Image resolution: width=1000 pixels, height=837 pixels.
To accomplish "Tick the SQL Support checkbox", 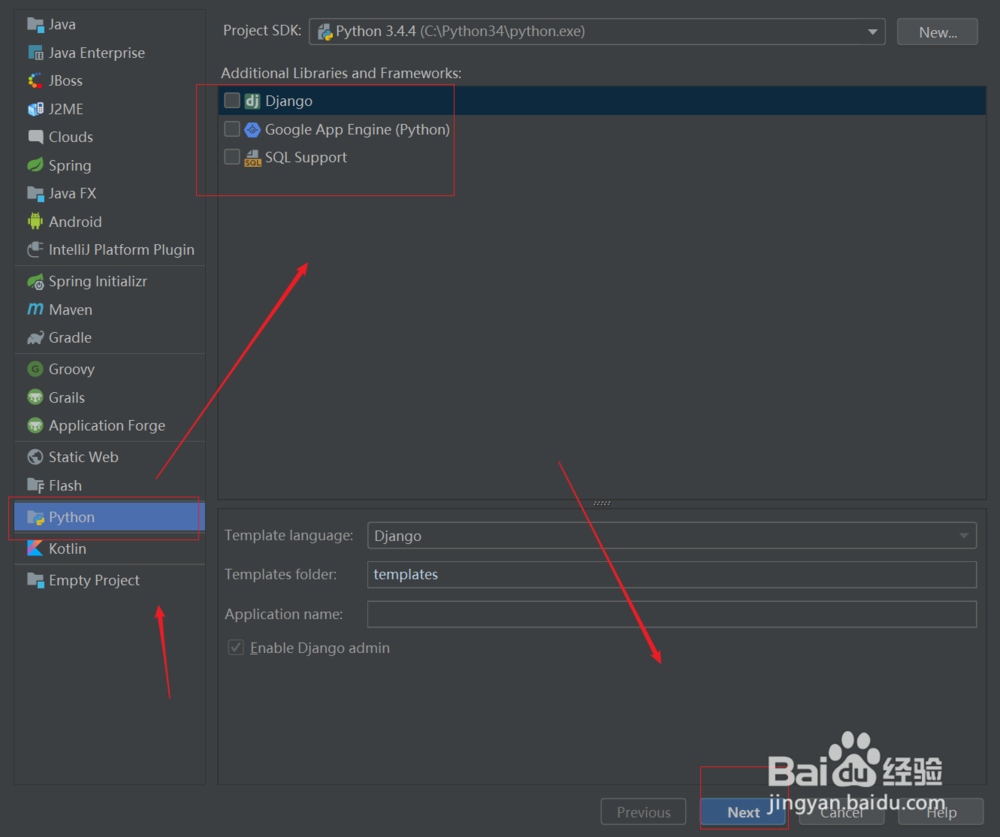I will click(232, 158).
